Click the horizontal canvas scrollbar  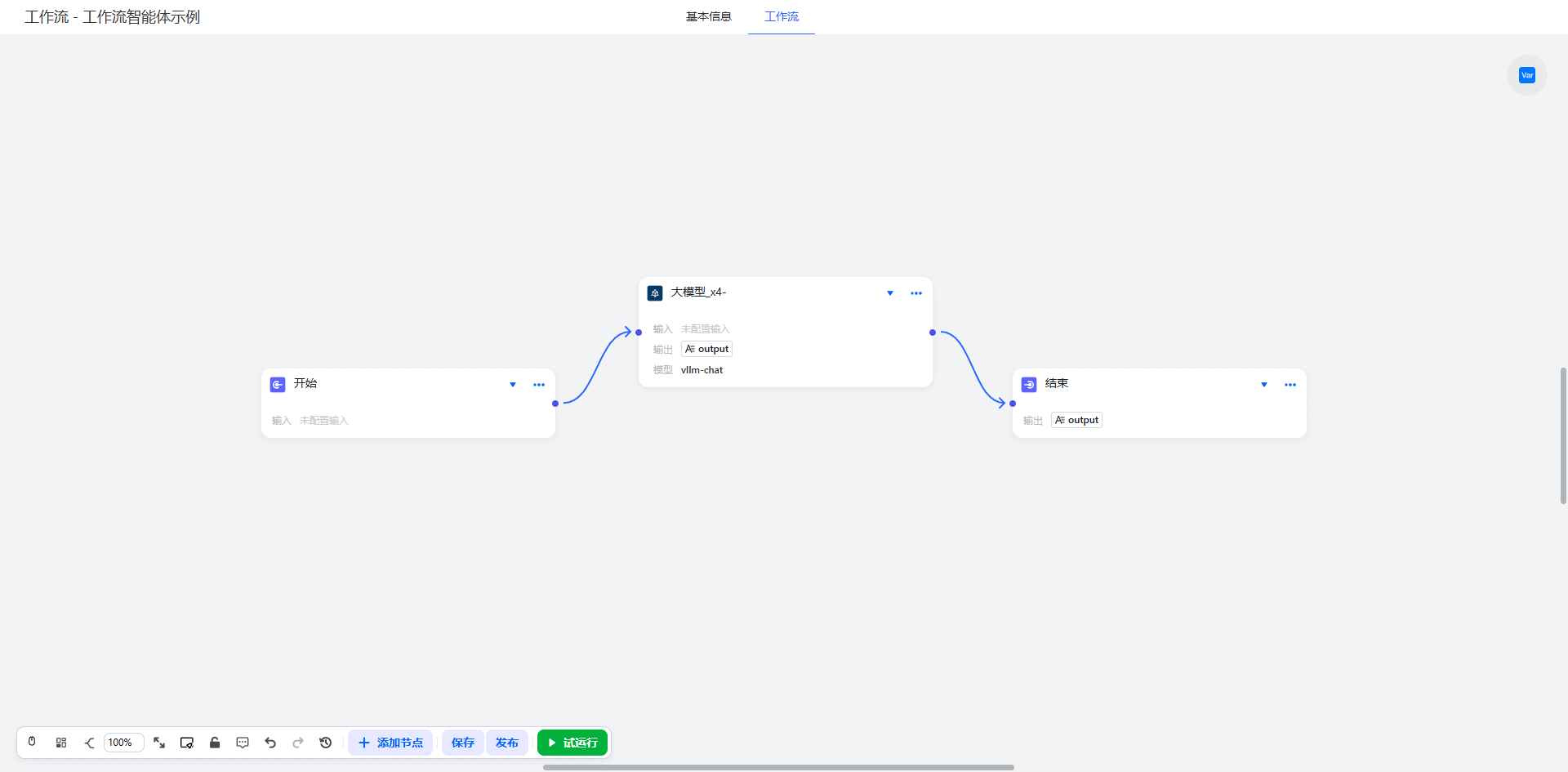[778, 767]
